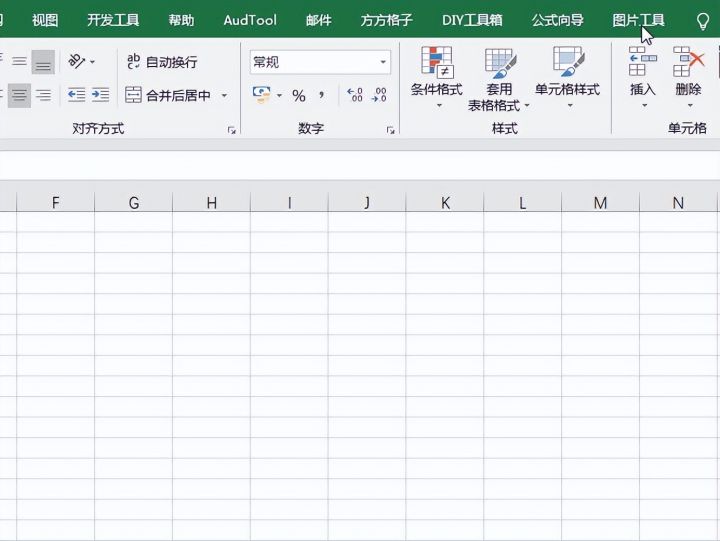The image size is (720, 541).
Task: Click the 删除 cells icon
Action: pyautogui.click(x=688, y=61)
